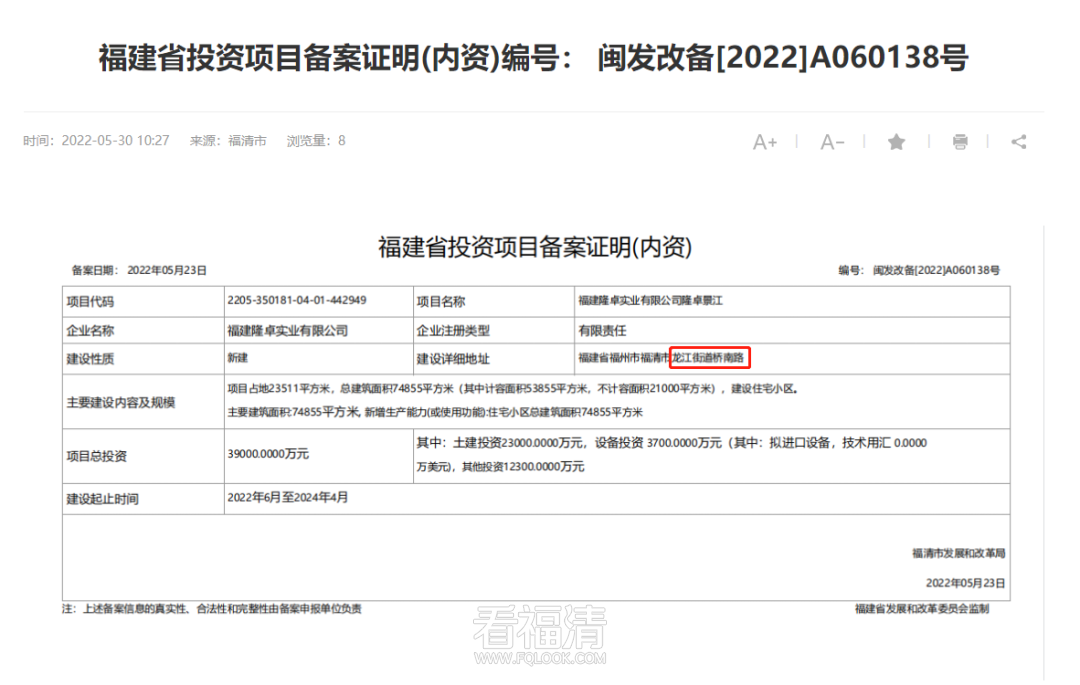This screenshot has height=685, width=1080.
Task: Click the 建设详细地址 label cell
Action: click(494, 359)
